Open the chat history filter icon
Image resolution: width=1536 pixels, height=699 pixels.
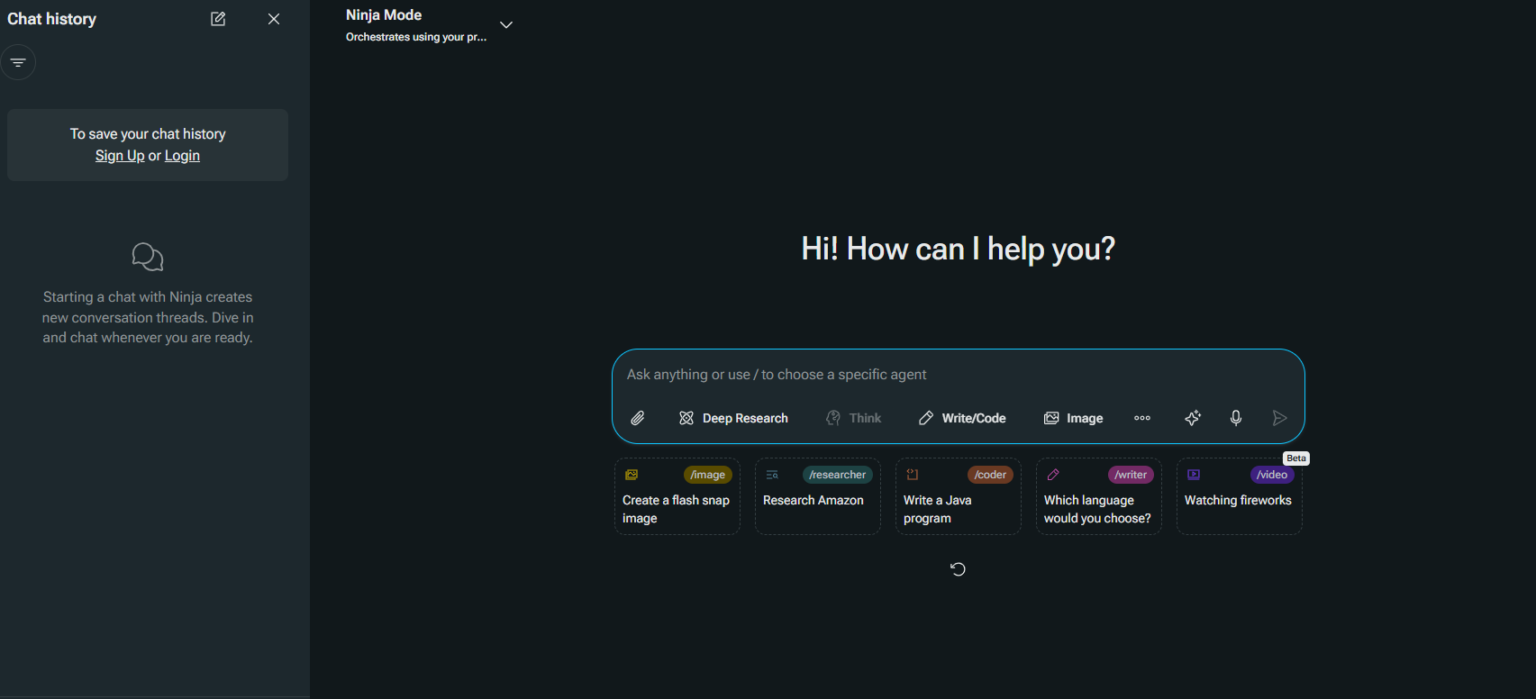[x=18, y=62]
